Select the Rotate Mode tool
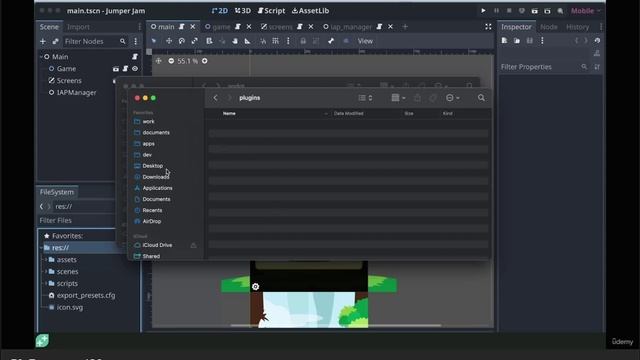The height and width of the screenshot is (360, 640). (182, 41)
